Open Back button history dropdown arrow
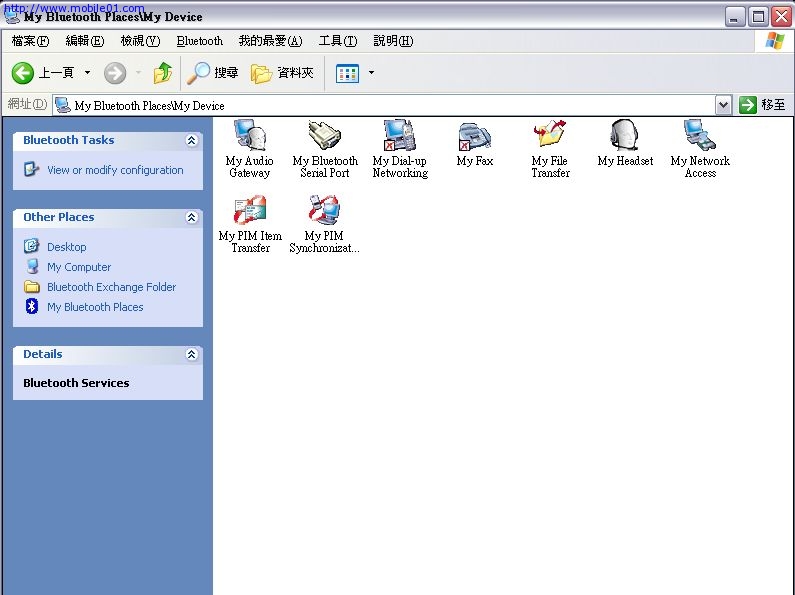The height and width of the screenshot is (595, 795). pos(87,73)
